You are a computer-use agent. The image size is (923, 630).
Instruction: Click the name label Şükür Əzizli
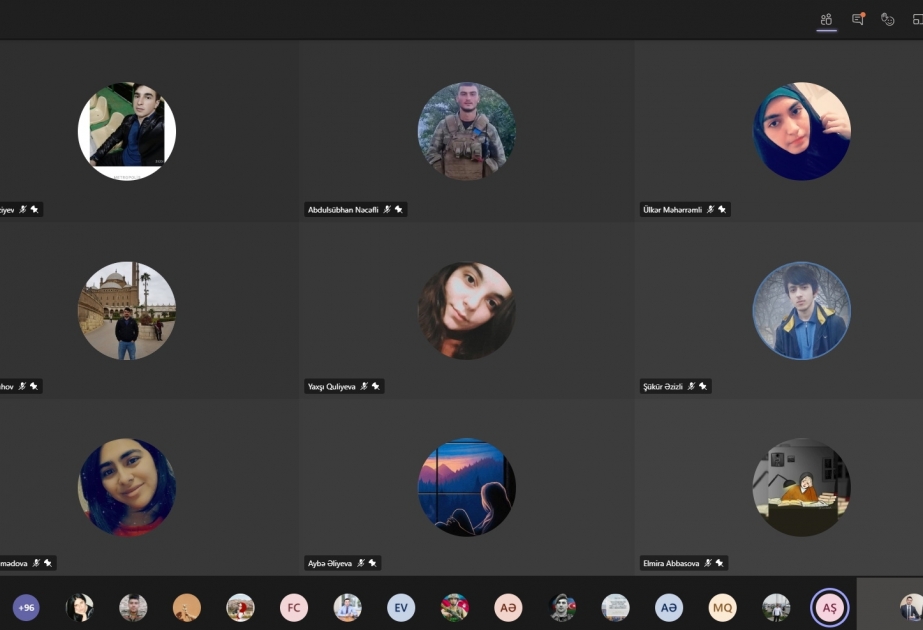663,386
